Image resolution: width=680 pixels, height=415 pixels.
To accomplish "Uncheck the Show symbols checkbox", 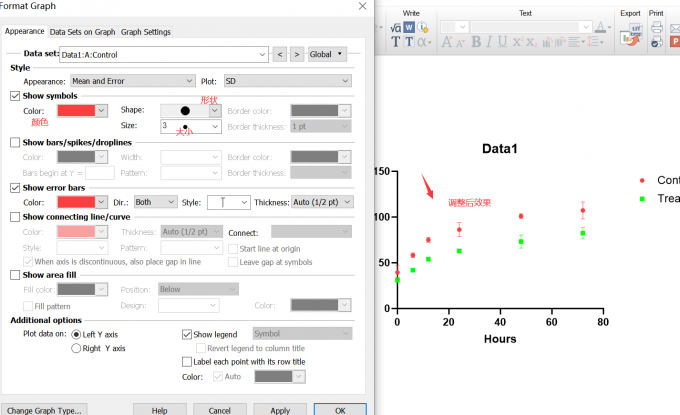I will [15, 96].
